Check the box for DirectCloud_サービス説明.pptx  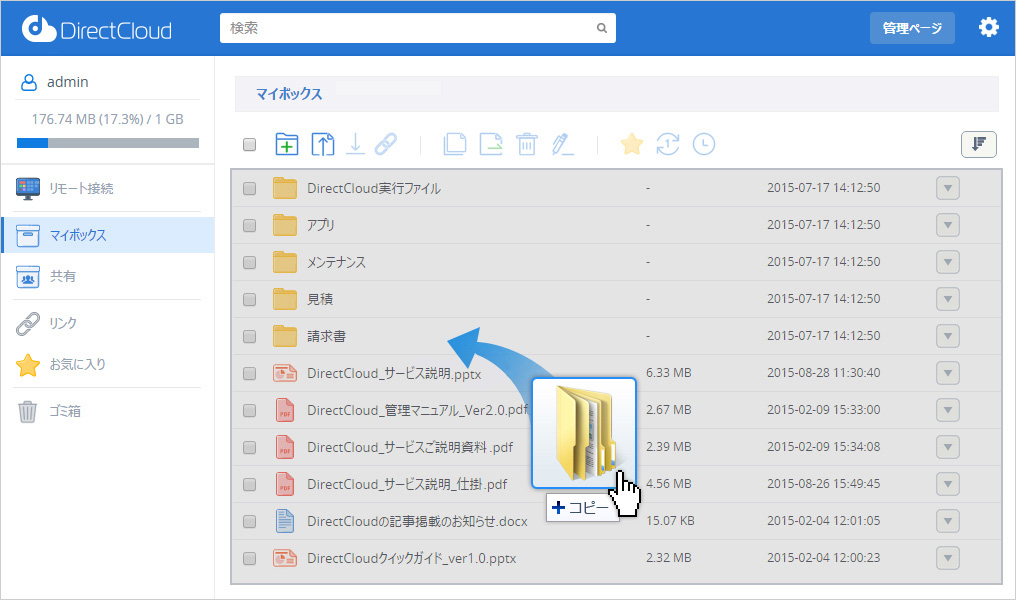[249, 373]
